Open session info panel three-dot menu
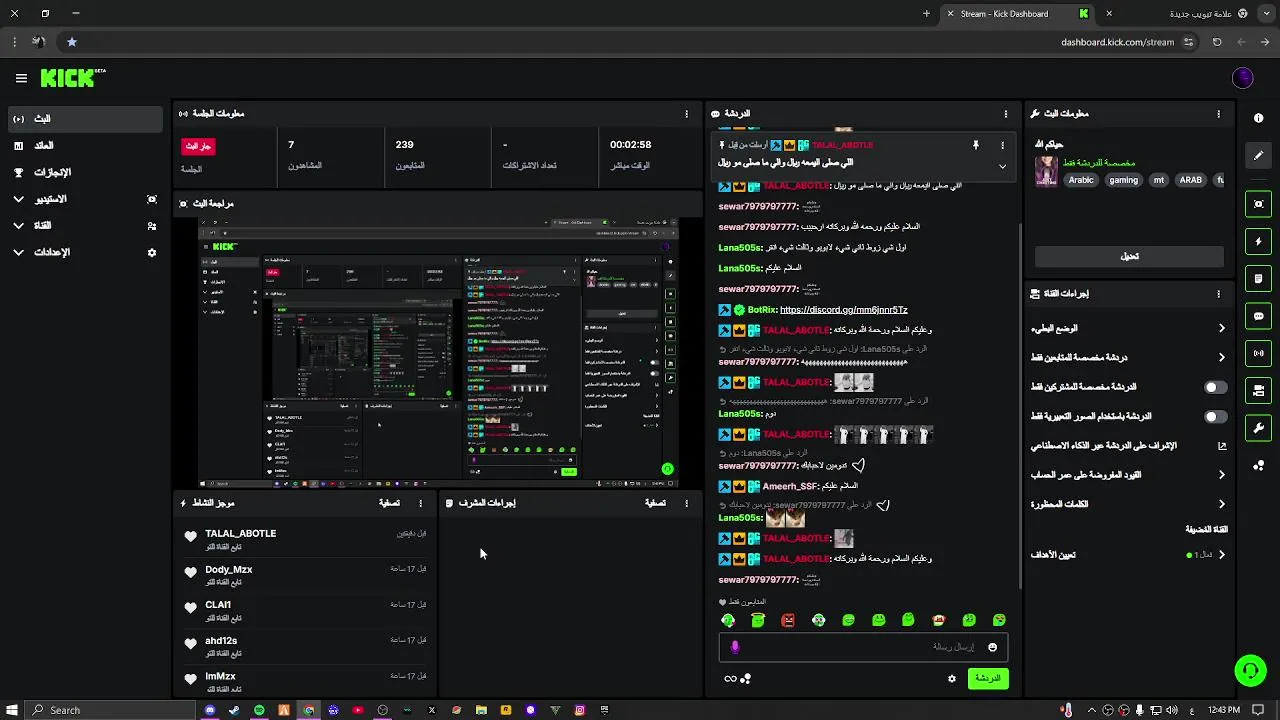The height and width of the screenshot is (720, 1280). pyautogui.click(x=686, y=114)
